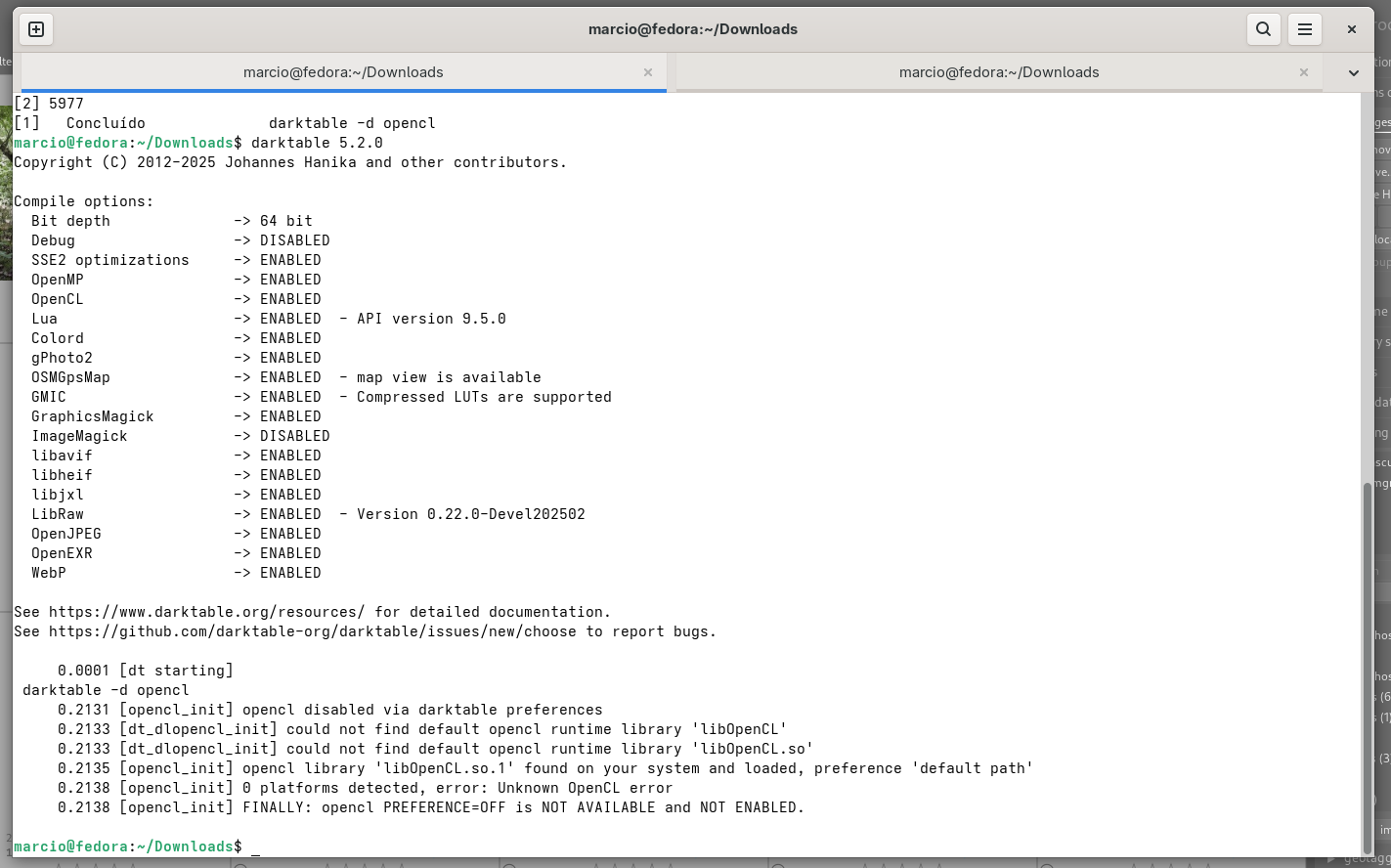The height and width of the screenshot is (868, 1391).
Task: Click the 'FINALLY: opencl PREFERENCE=OFF' line
Action: (x=430, y=807)
